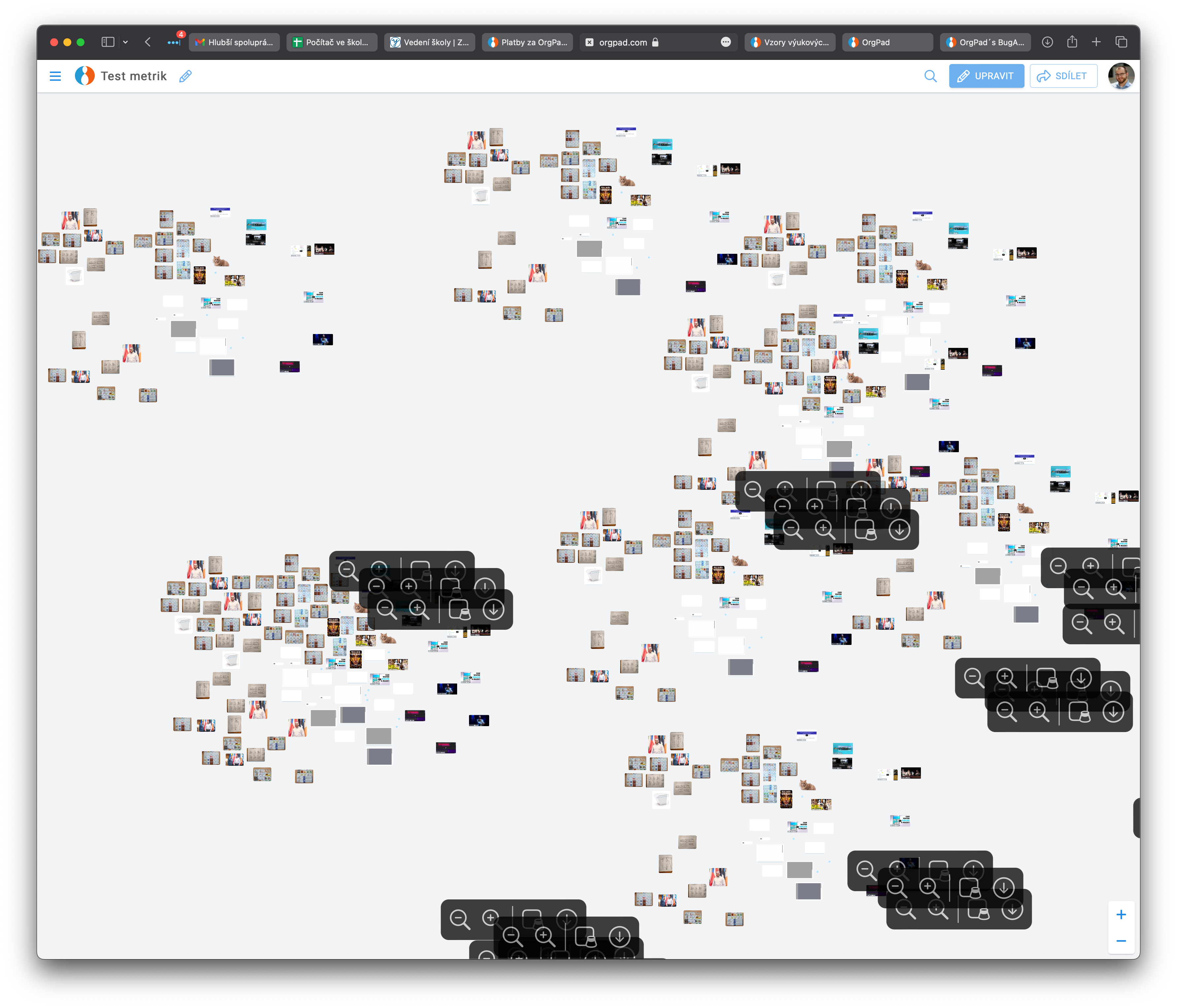This screenshot has height=1008, width=1177.
Task: Toggle the Safari sidebar icon
Action: (108, 42)
